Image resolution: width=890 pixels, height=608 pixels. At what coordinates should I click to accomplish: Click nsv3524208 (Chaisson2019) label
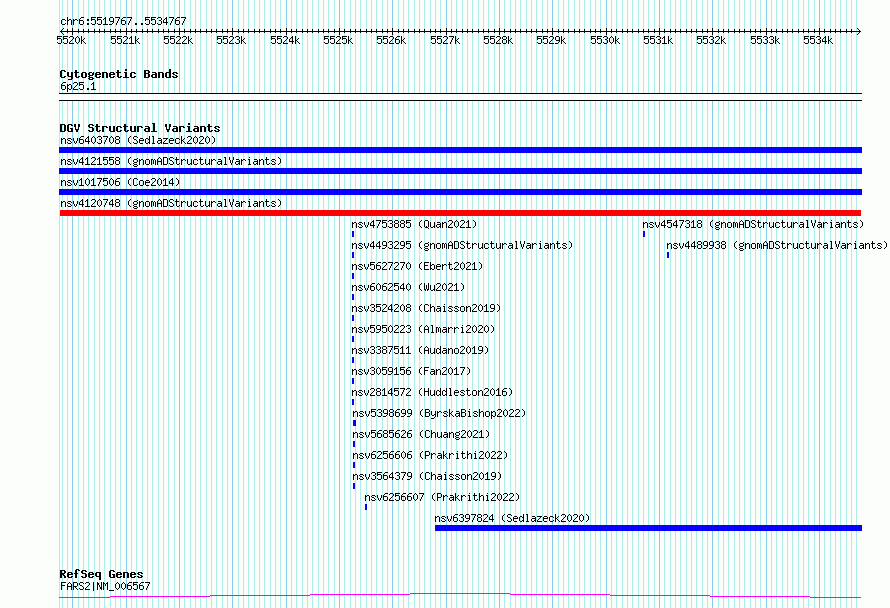(426, 308)
